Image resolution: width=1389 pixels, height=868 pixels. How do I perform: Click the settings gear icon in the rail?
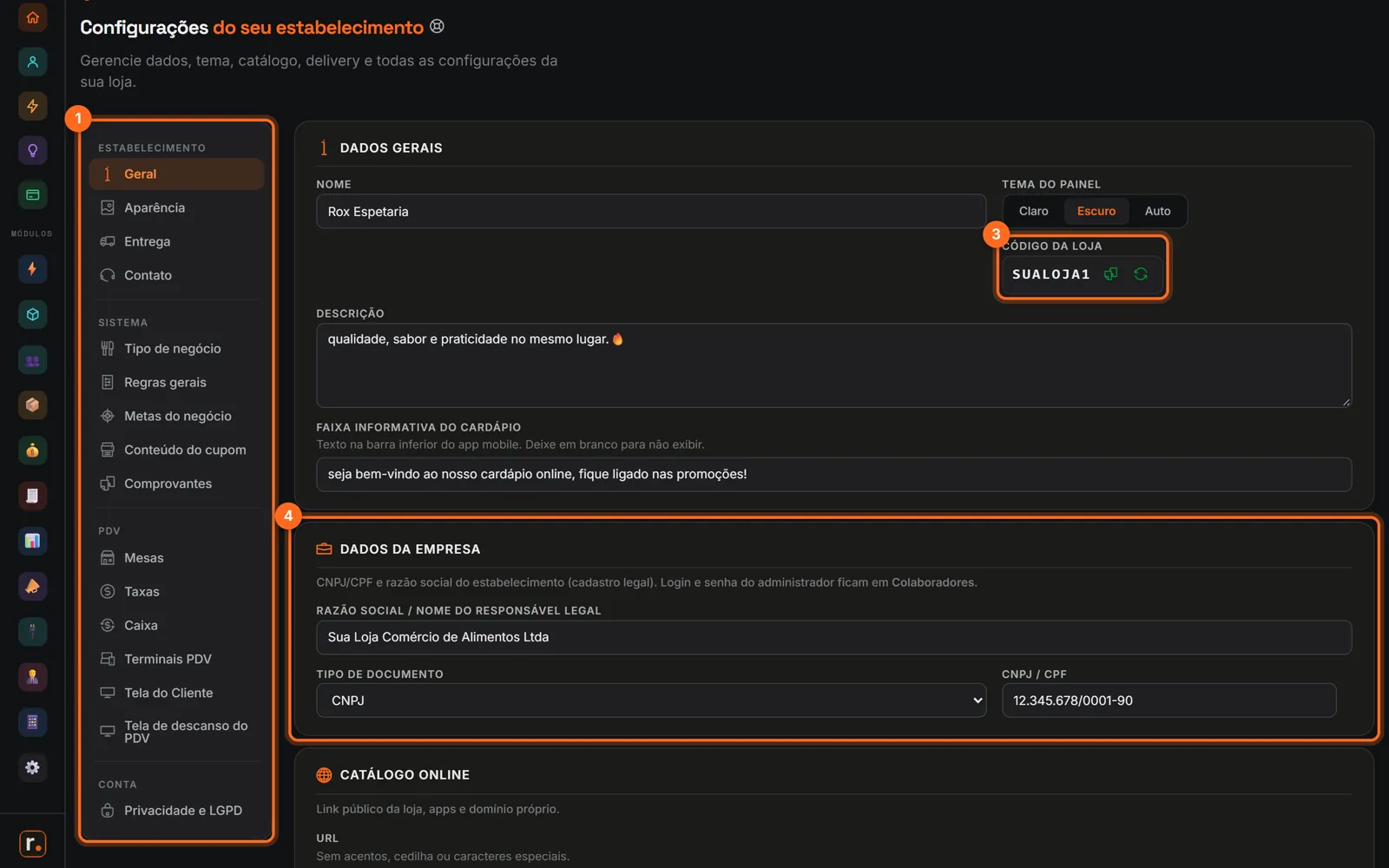(32, 767)
